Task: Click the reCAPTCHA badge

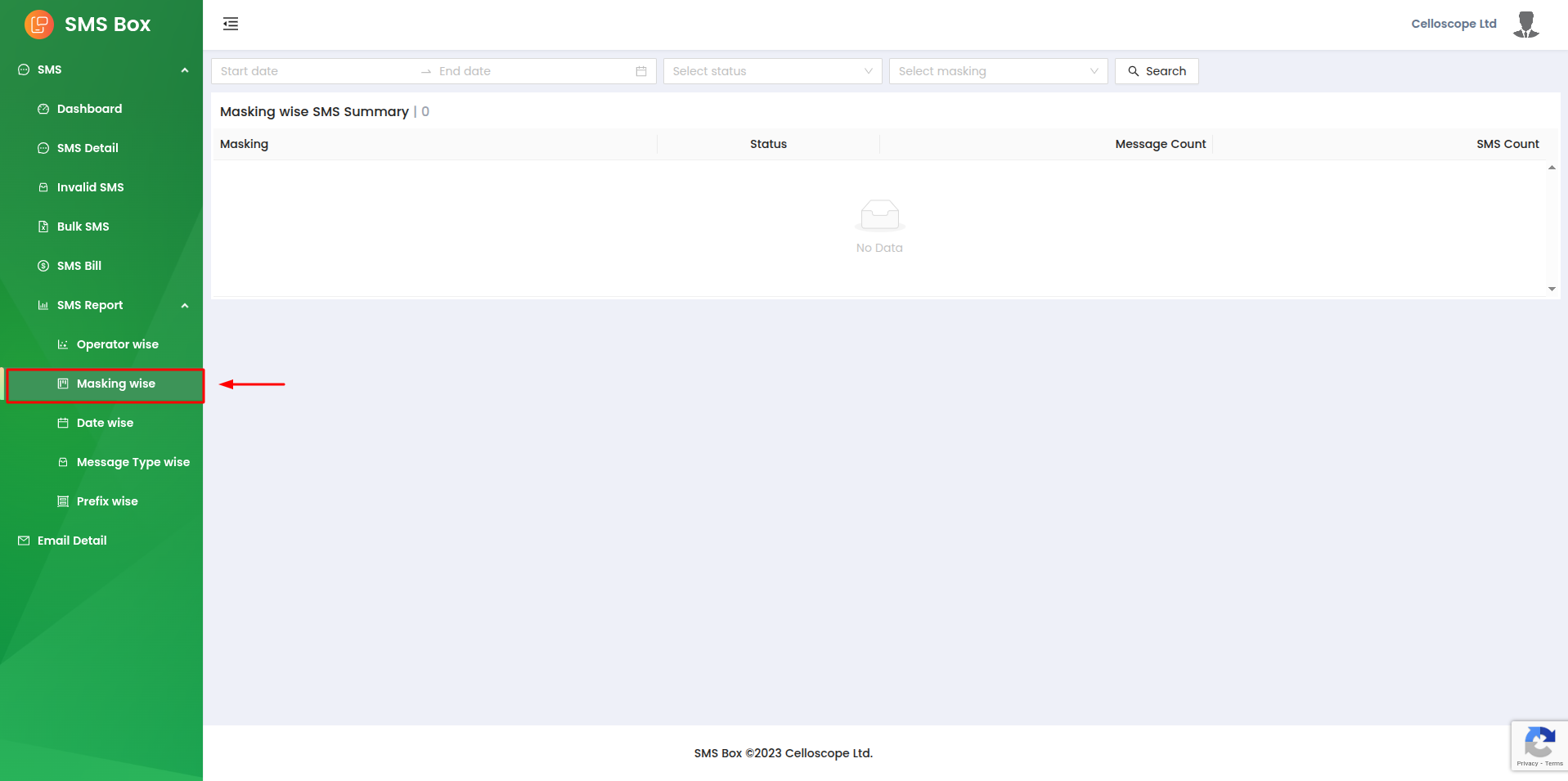Action: 1539,745
